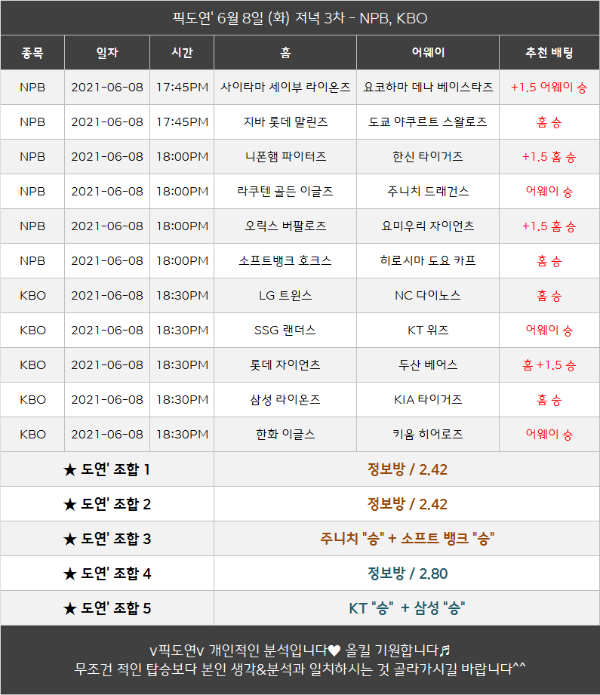Click the '종목' column header

[x=32, y=53]
